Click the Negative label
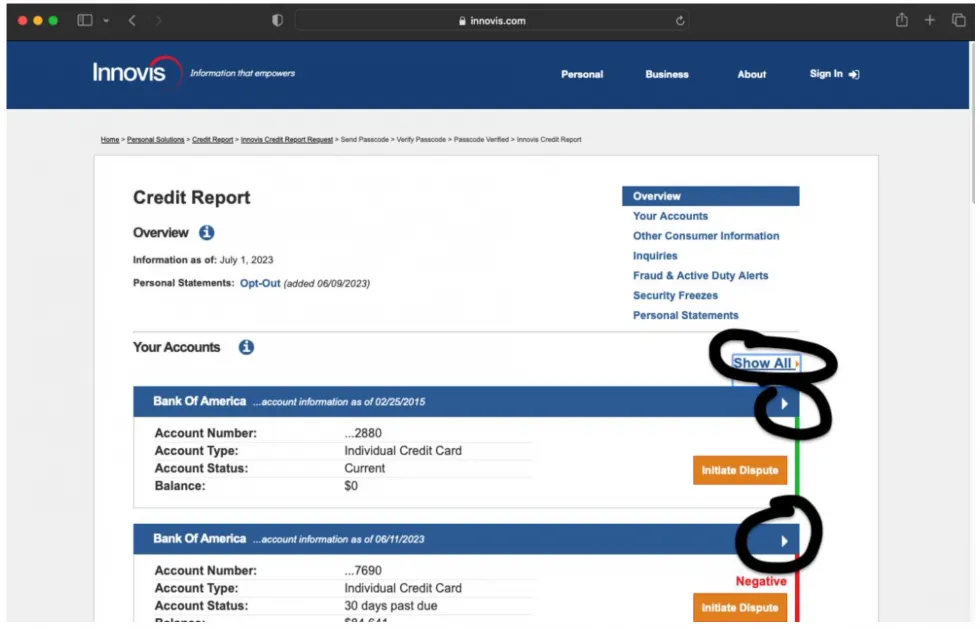This screenshot has height=629, width=980. 761,581
